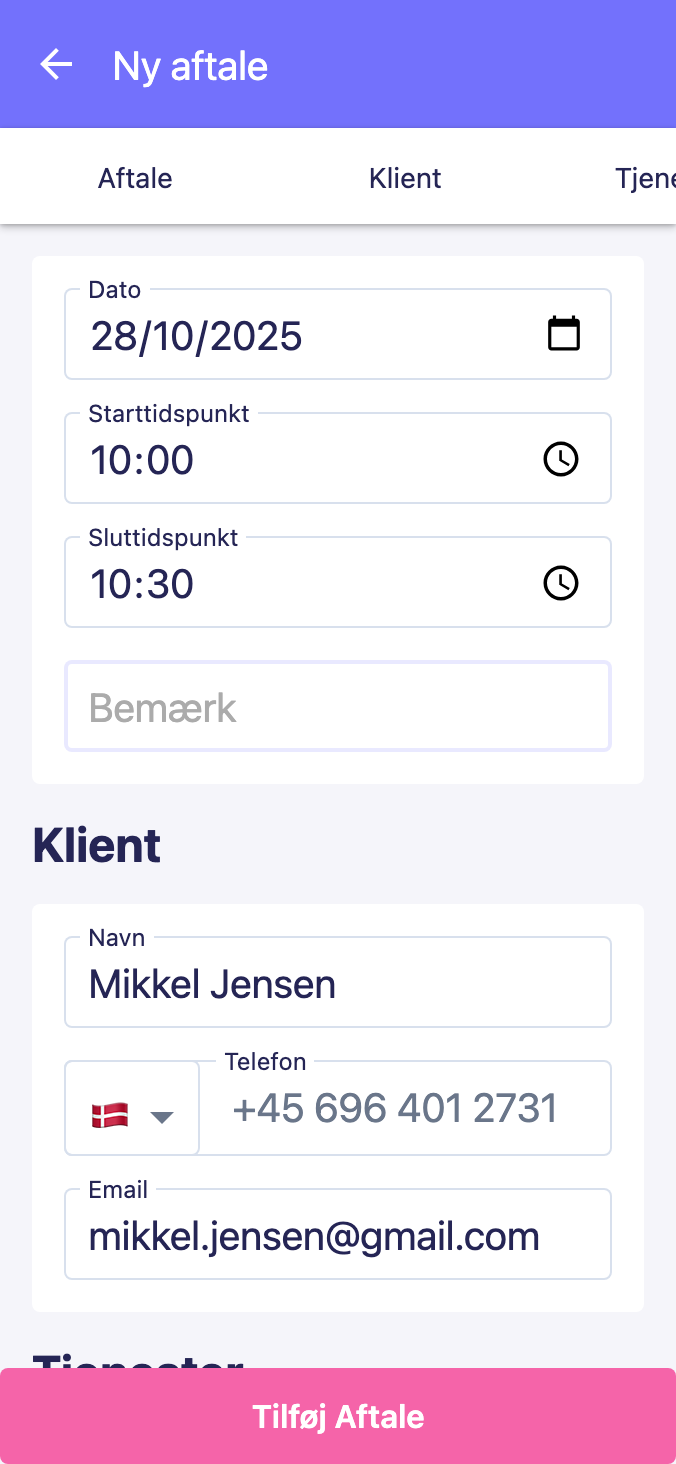Select the Starttidspunkt field showing 10:00
The height and width of the screenshot is (1464, 676).
pyautogui.click(x=300, y=460)
